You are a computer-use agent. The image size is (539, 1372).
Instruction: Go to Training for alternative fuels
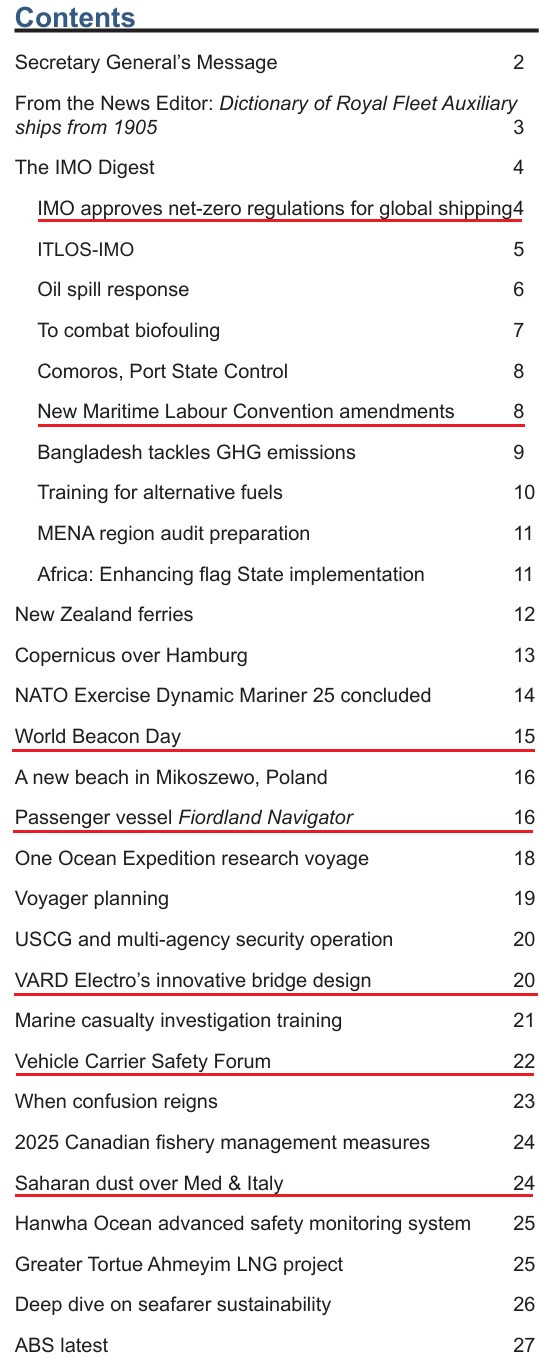(x=160, y=492)
